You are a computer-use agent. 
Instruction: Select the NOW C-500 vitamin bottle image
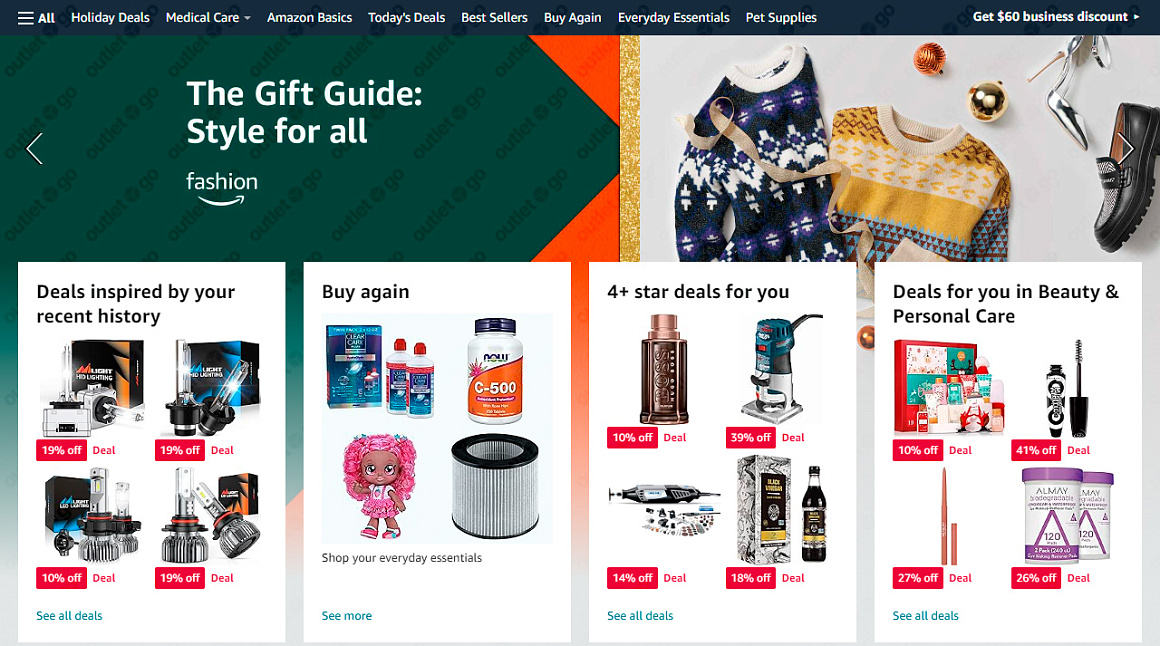click(x=495, y=370)
